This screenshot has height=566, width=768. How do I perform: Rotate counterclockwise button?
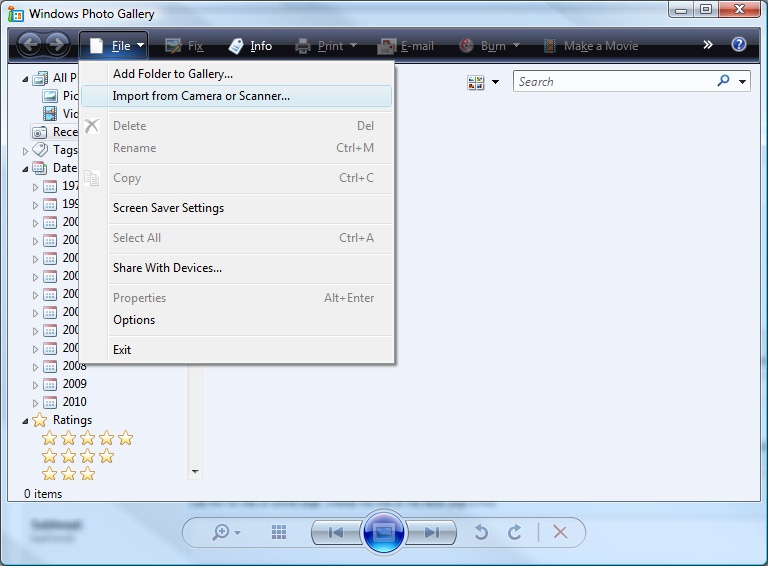[x=481, y=532]
